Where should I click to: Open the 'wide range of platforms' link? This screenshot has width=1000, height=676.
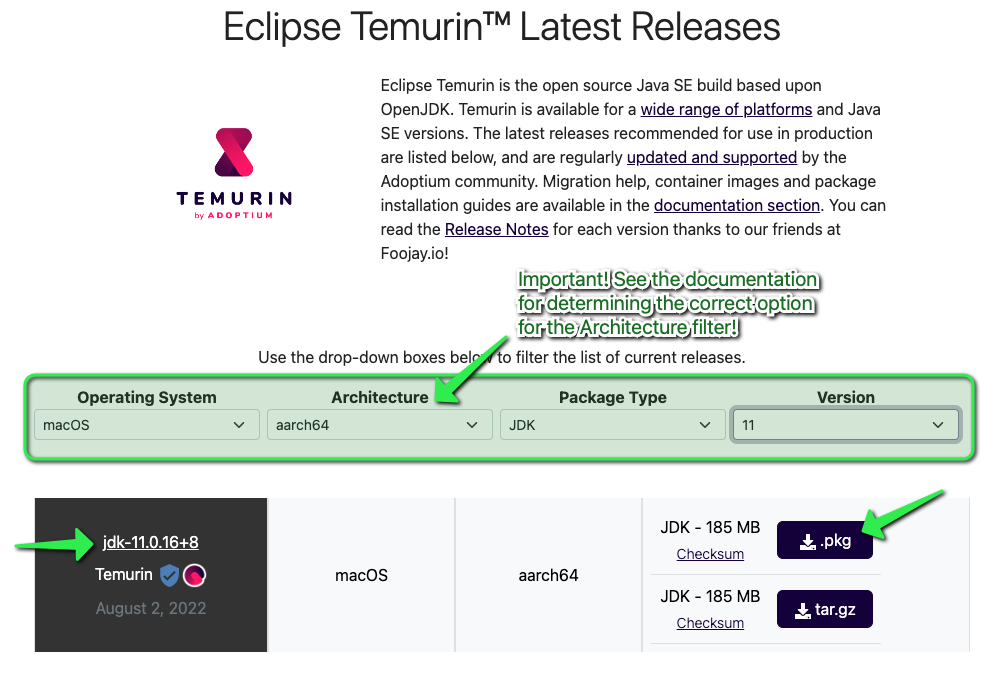point(726,109)
